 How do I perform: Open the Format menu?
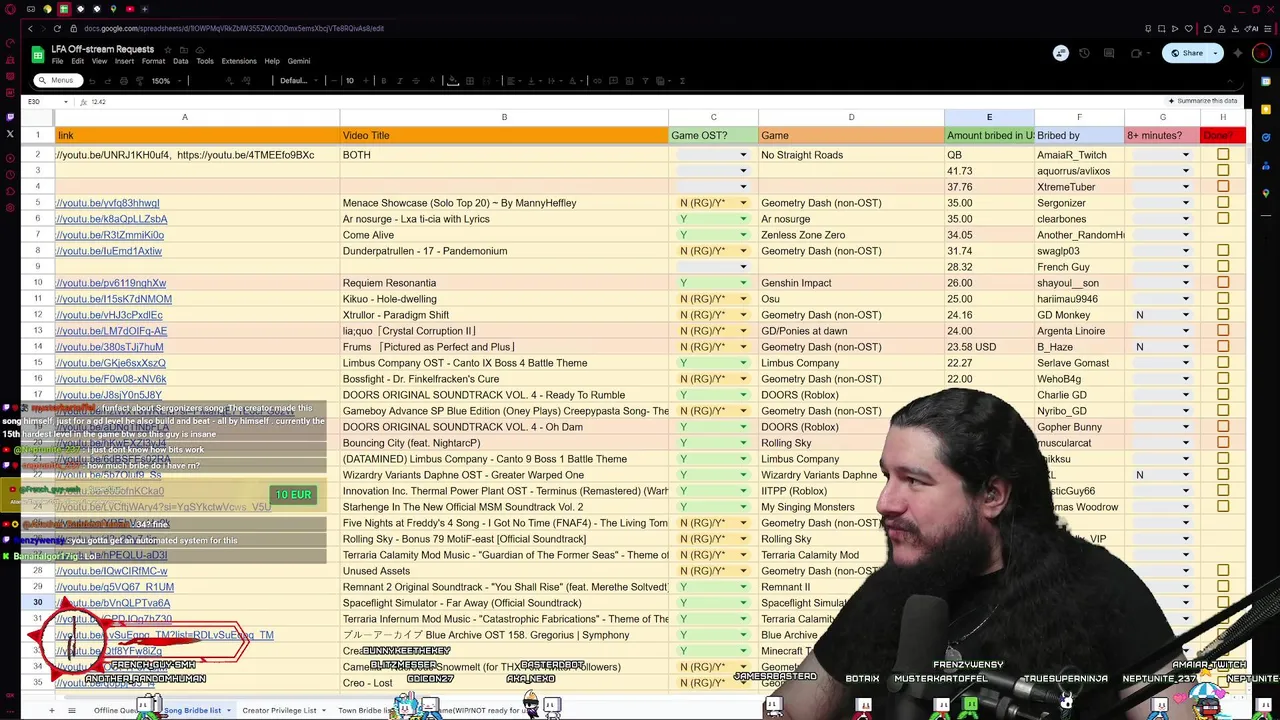[153, 61]
